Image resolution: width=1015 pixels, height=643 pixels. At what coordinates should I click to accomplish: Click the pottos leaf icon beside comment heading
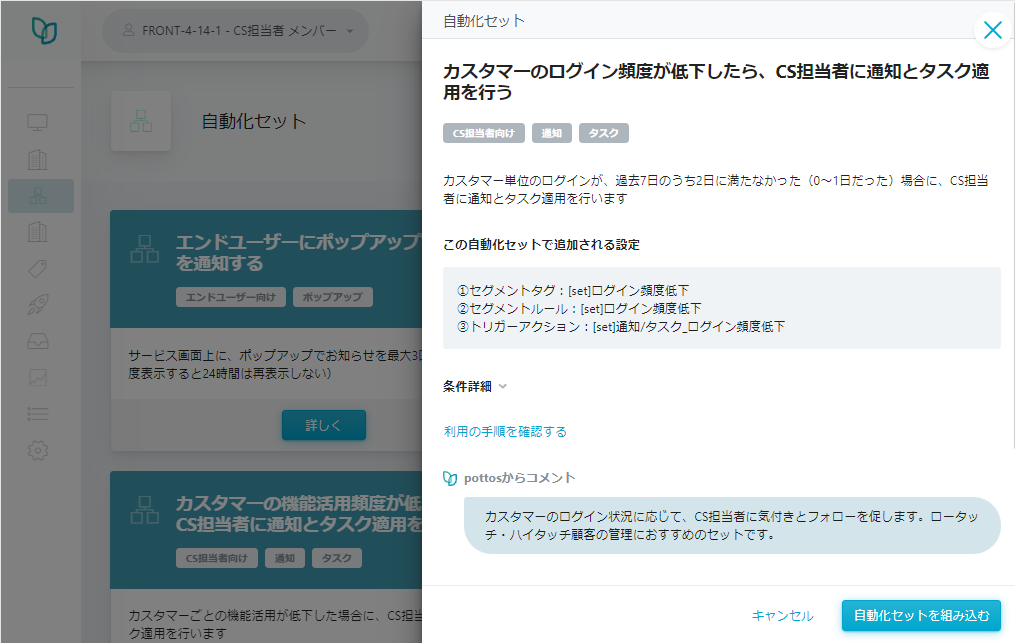(449, 478)
